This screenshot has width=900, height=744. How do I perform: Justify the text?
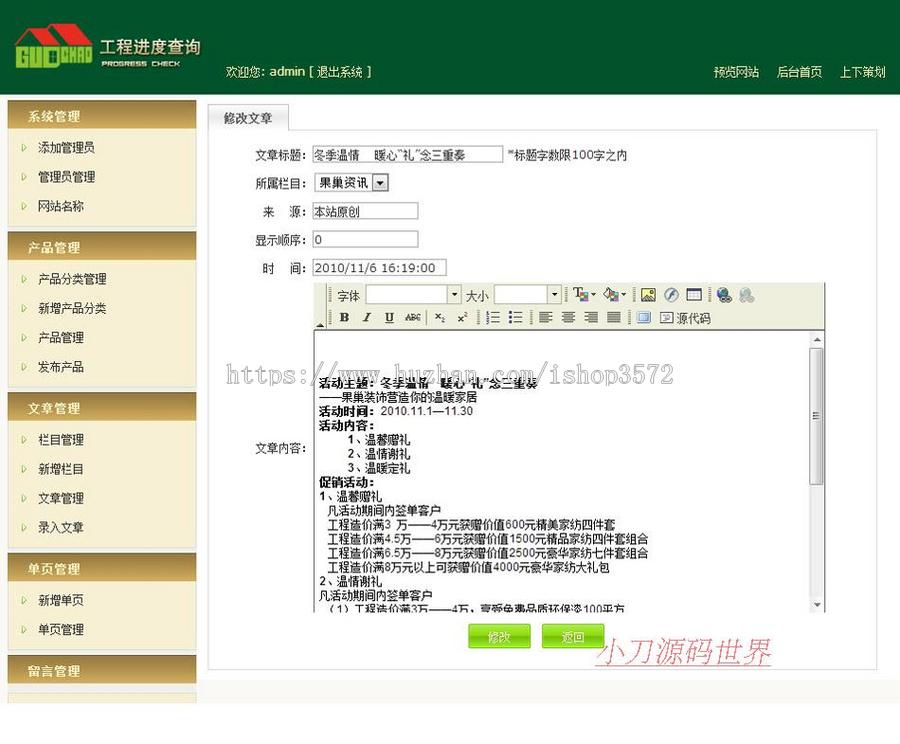(x=614, y=317)
